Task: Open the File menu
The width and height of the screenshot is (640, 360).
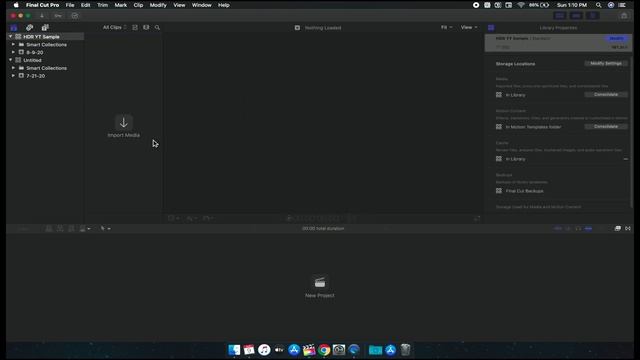Action: 70,5
